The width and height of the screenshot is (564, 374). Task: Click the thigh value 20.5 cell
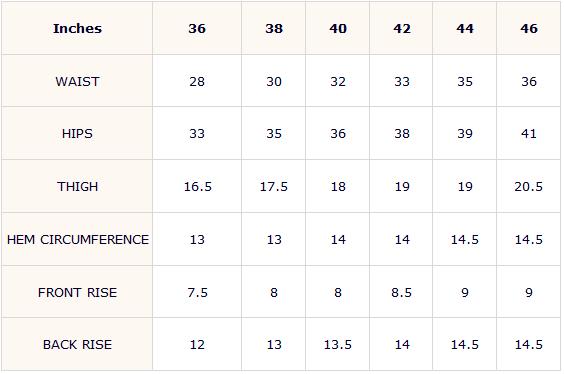click(528, 186)
